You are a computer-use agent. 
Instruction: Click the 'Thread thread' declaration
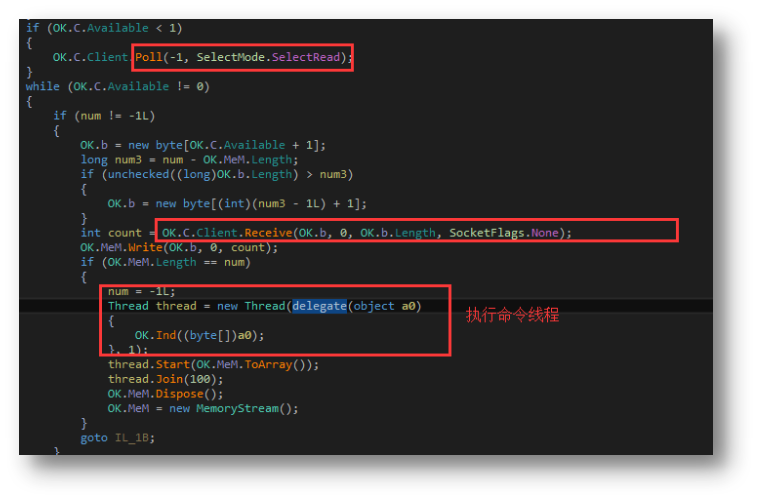click(152, 306)
